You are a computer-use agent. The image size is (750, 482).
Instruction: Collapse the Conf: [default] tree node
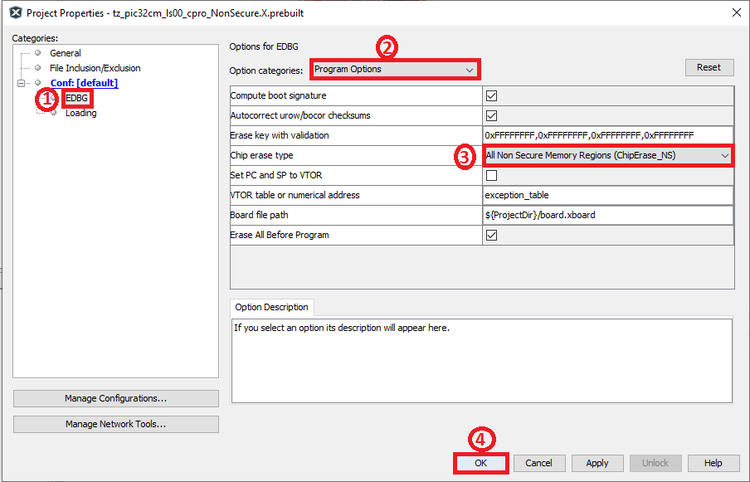tap(21, 83)
